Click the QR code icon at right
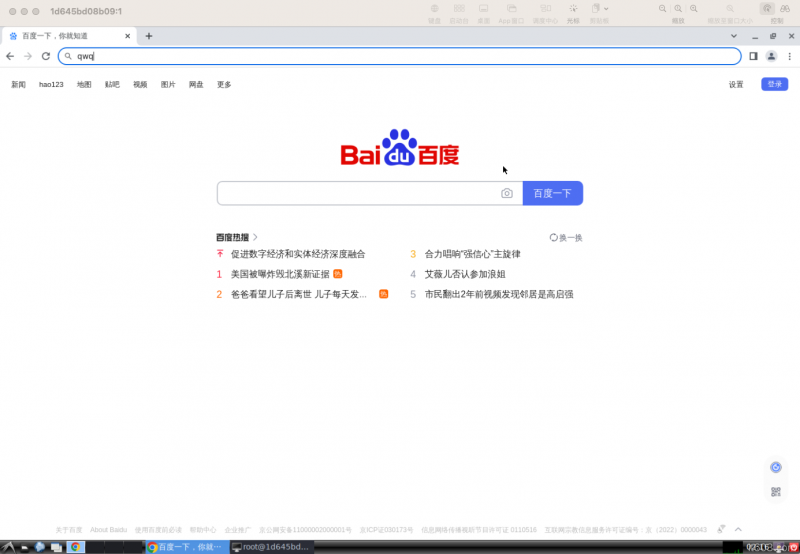 775,492
